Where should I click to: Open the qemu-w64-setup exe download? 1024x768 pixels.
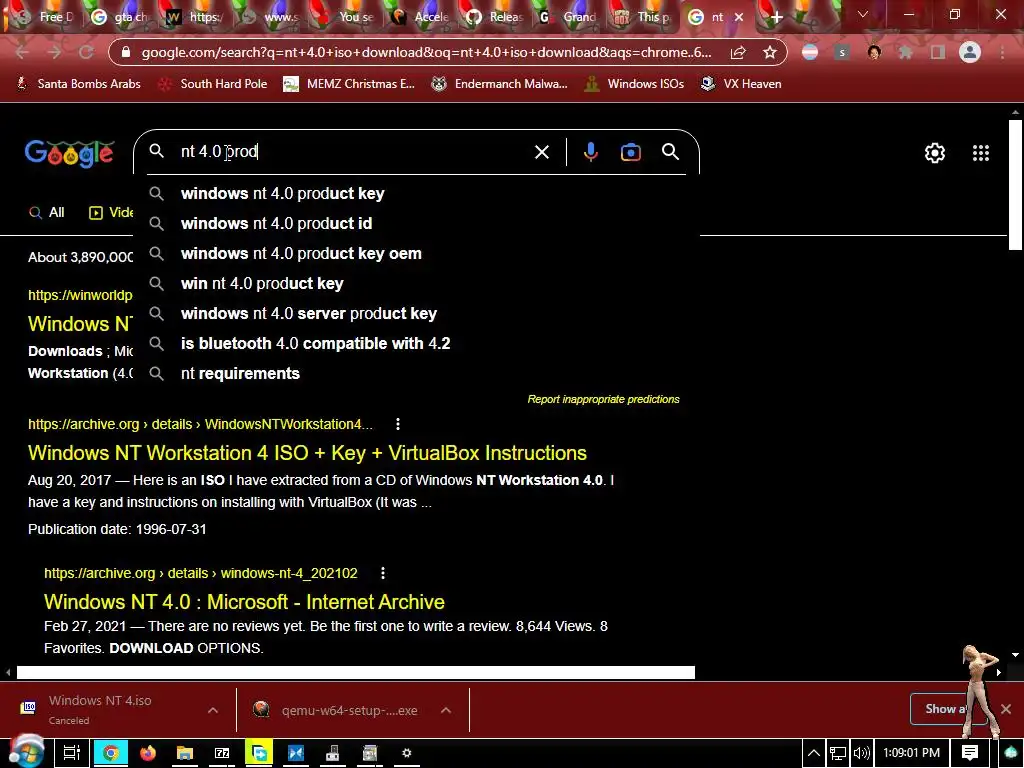(x=340, y=710)
